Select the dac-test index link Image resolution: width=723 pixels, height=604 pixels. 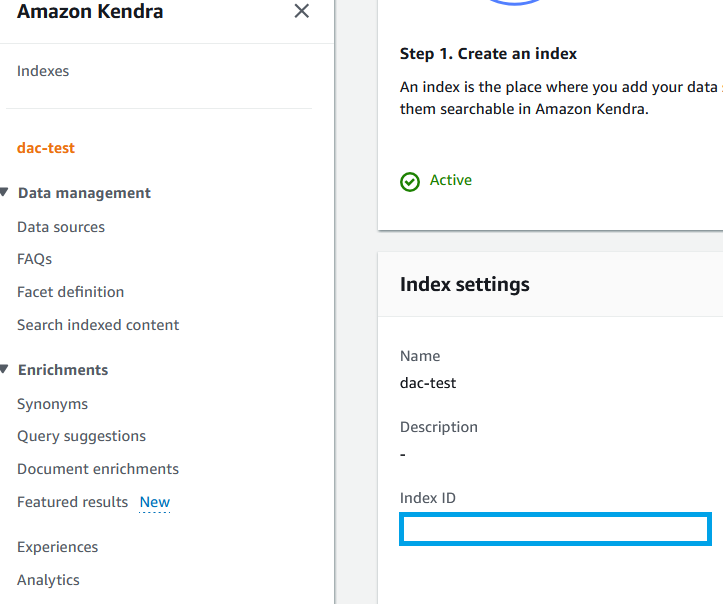coord(46,148)
